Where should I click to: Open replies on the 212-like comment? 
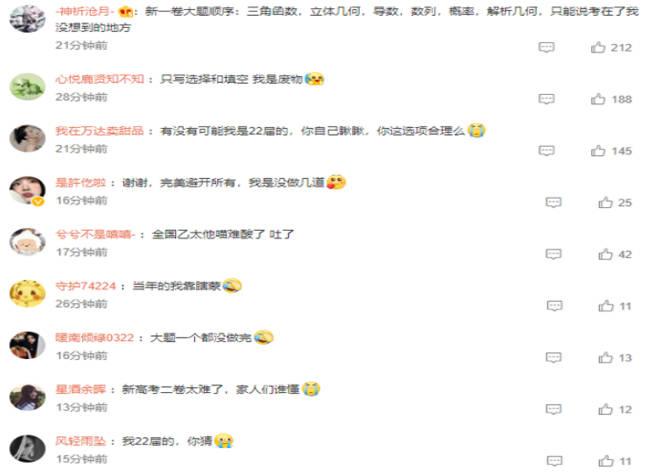click(546, 47)
